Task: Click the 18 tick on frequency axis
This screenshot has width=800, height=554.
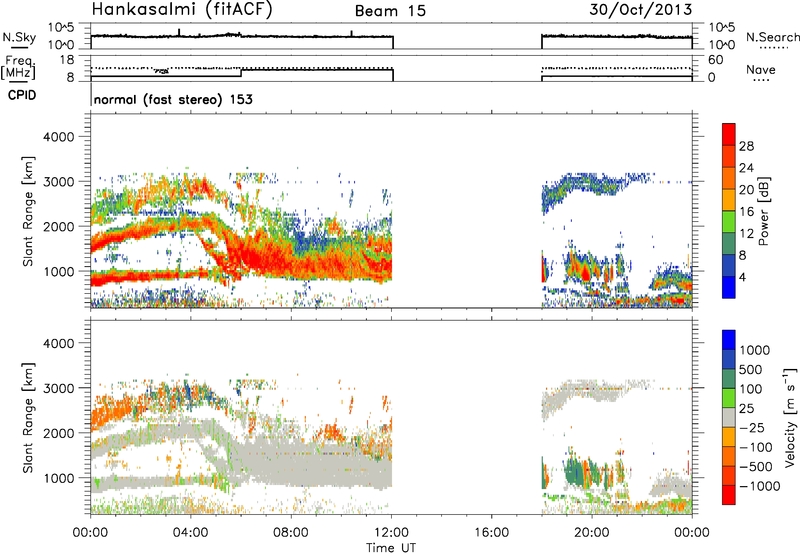Action: pyautogui.click(x=66, y=60)
